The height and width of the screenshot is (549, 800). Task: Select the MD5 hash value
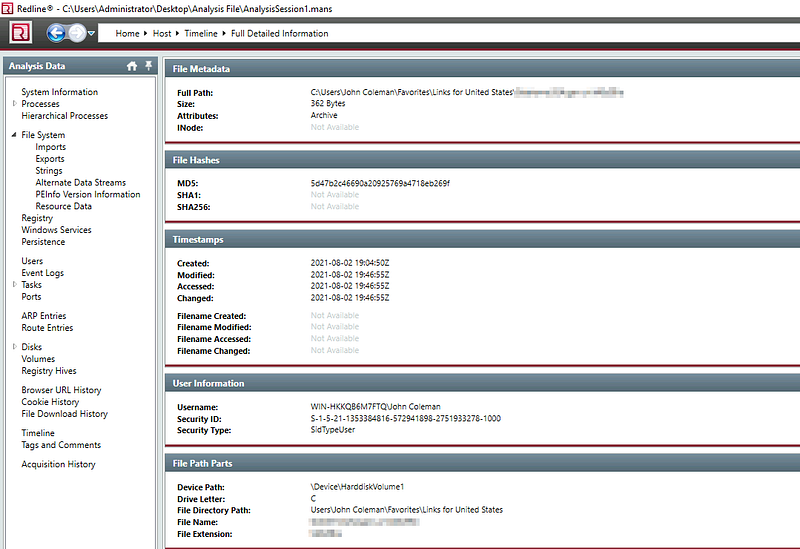(x=380, y=183)
